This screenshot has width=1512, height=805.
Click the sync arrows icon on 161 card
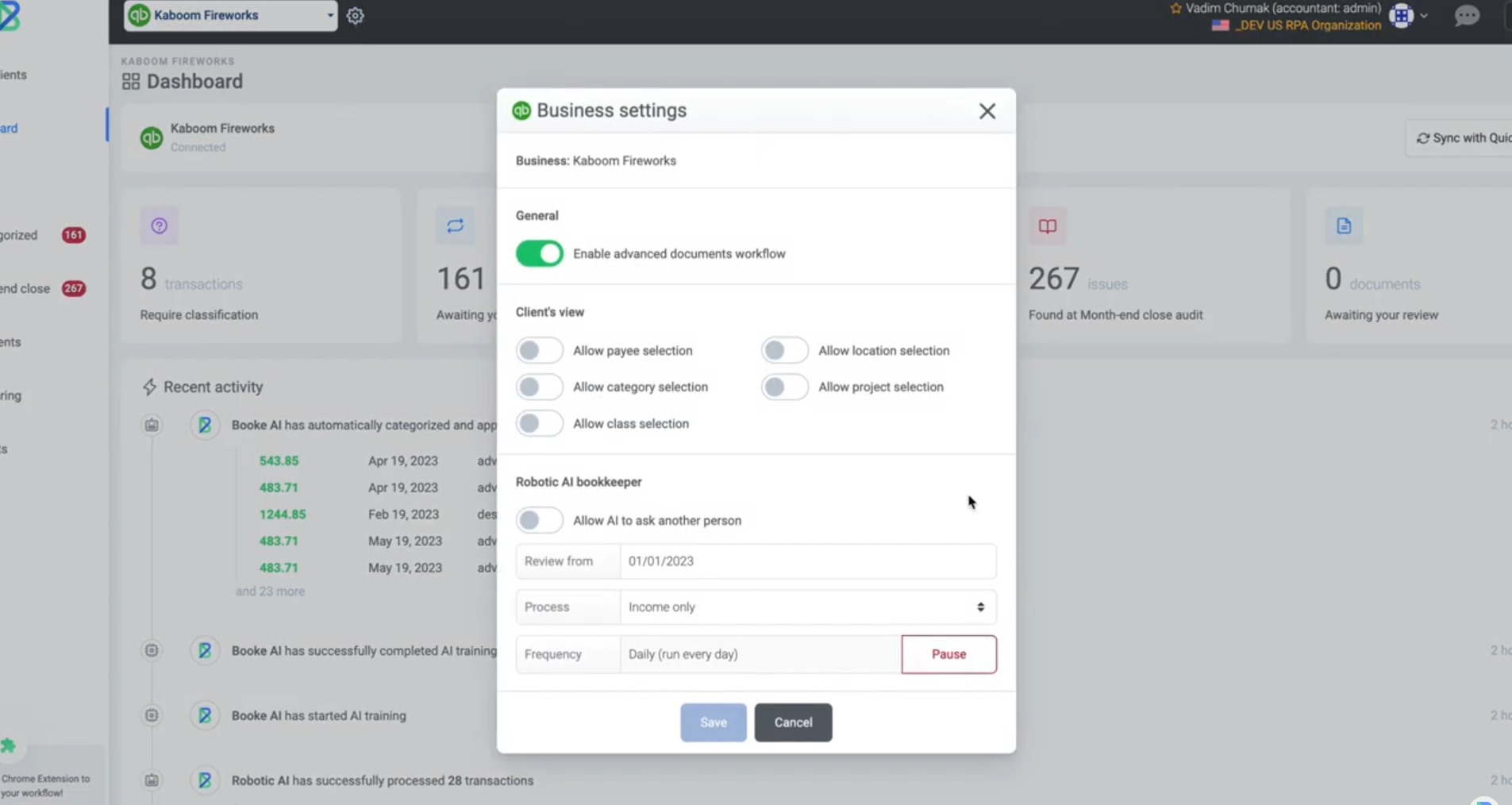pyautogui.click(x=455, y=226)
